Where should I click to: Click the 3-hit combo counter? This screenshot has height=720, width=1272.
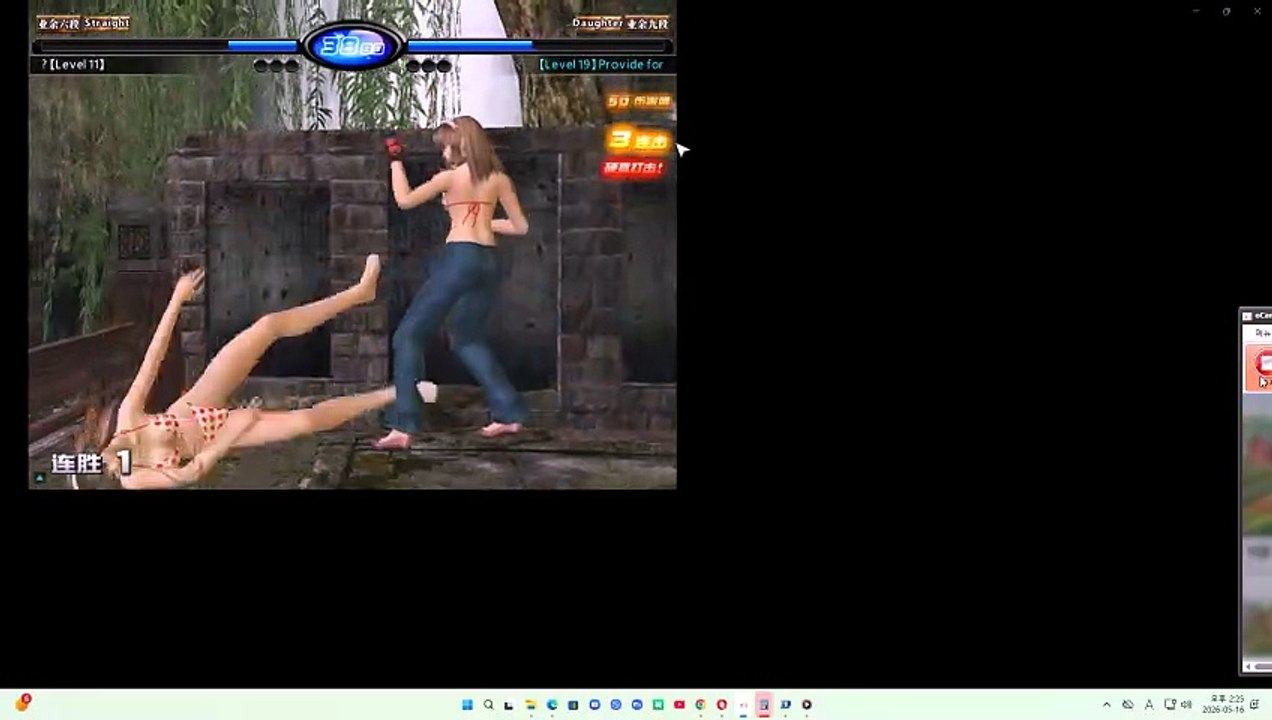coord(637,140)
